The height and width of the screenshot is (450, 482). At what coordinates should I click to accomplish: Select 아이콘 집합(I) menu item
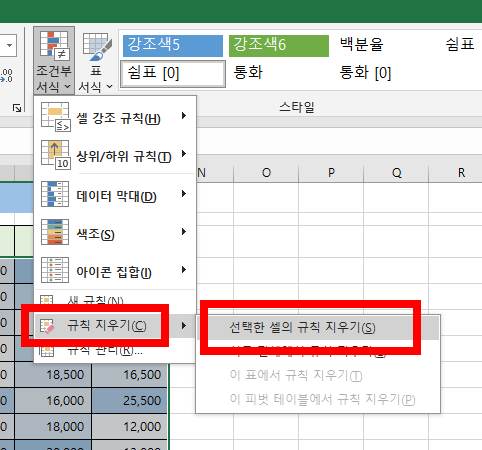click(115, 271)
